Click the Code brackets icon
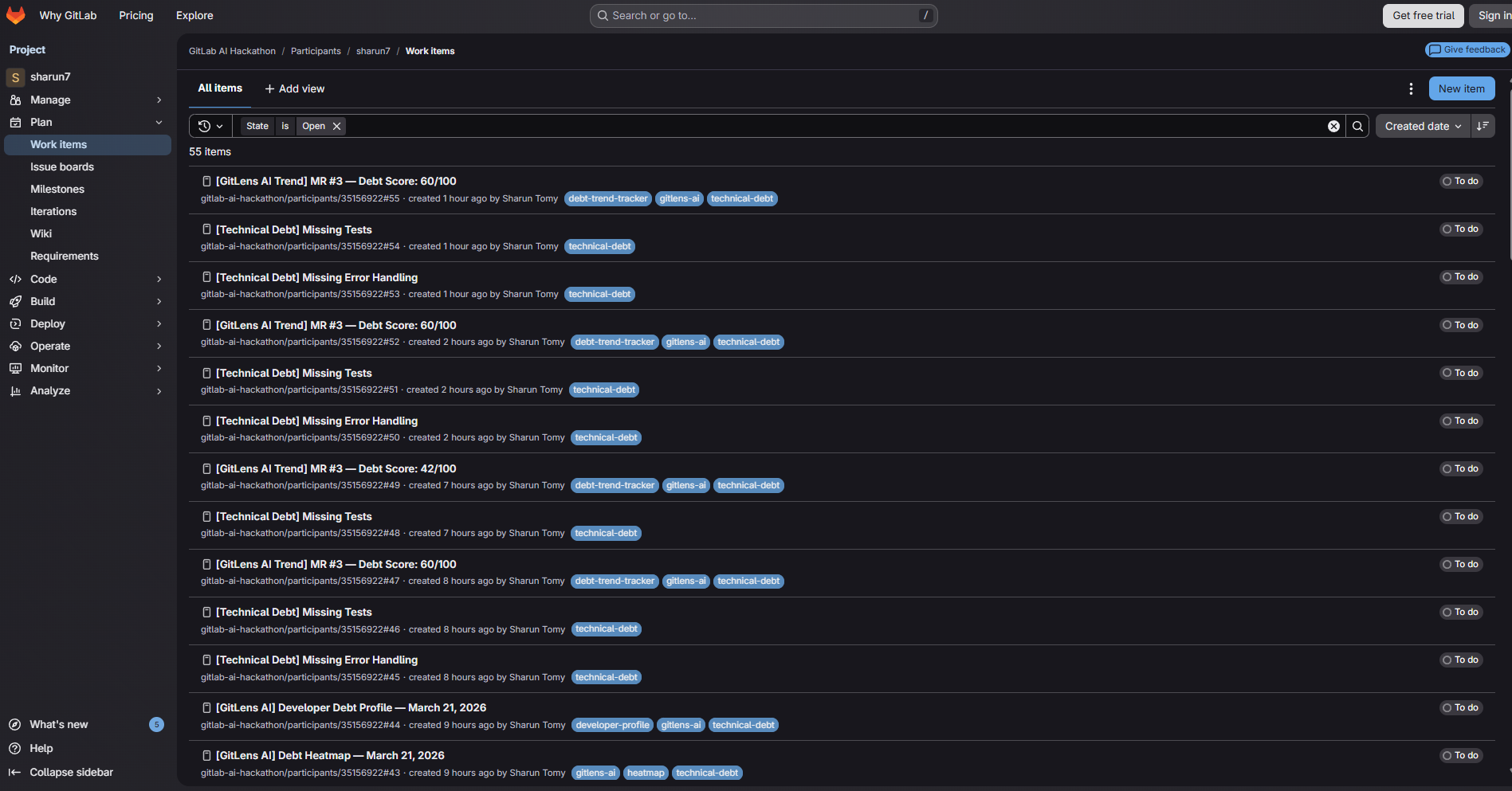Image resolution: width=1512 pixels, height=791 pixels. click(15, 279)
